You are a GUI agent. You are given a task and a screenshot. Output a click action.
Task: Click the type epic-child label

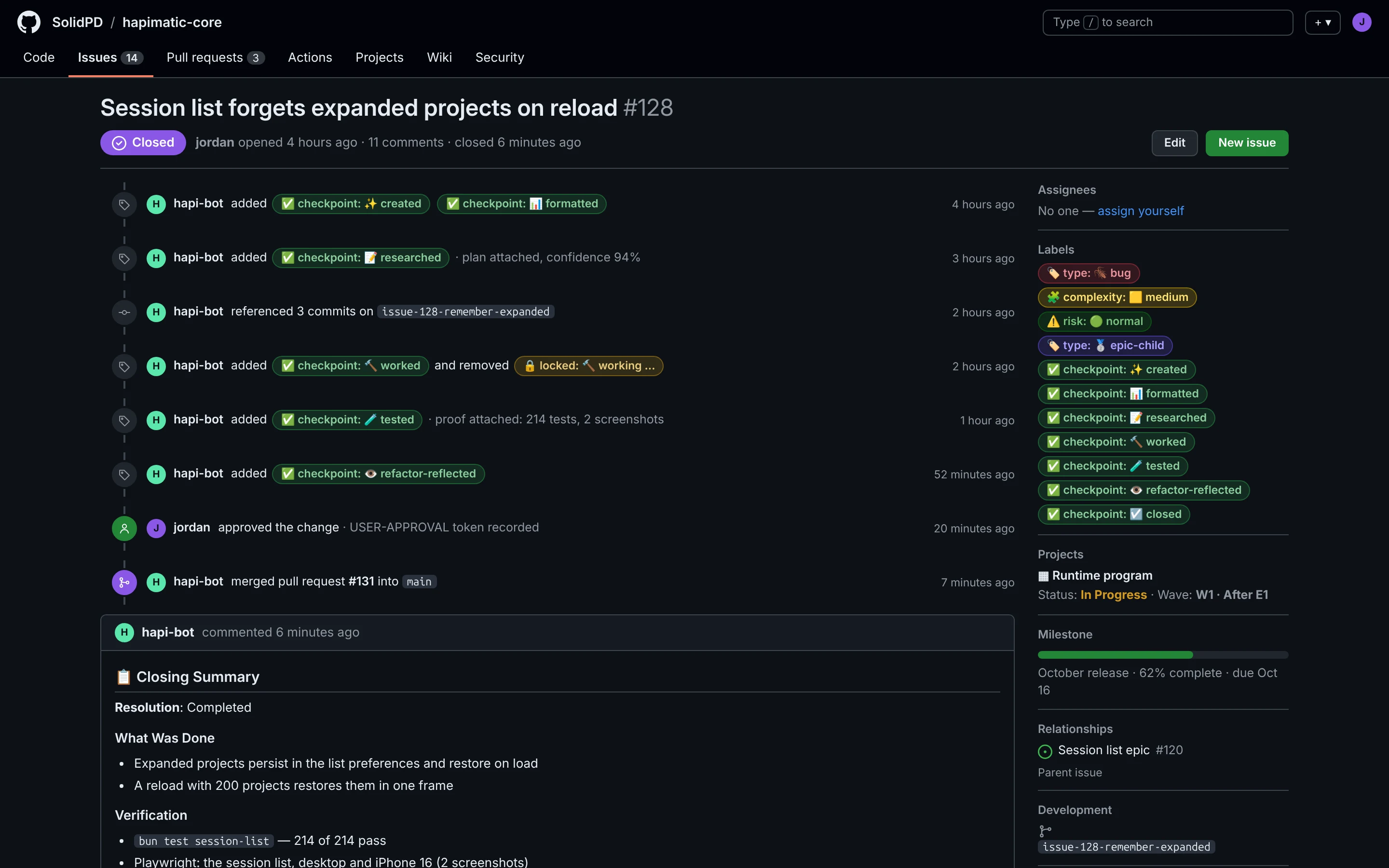pos(1105,346)
